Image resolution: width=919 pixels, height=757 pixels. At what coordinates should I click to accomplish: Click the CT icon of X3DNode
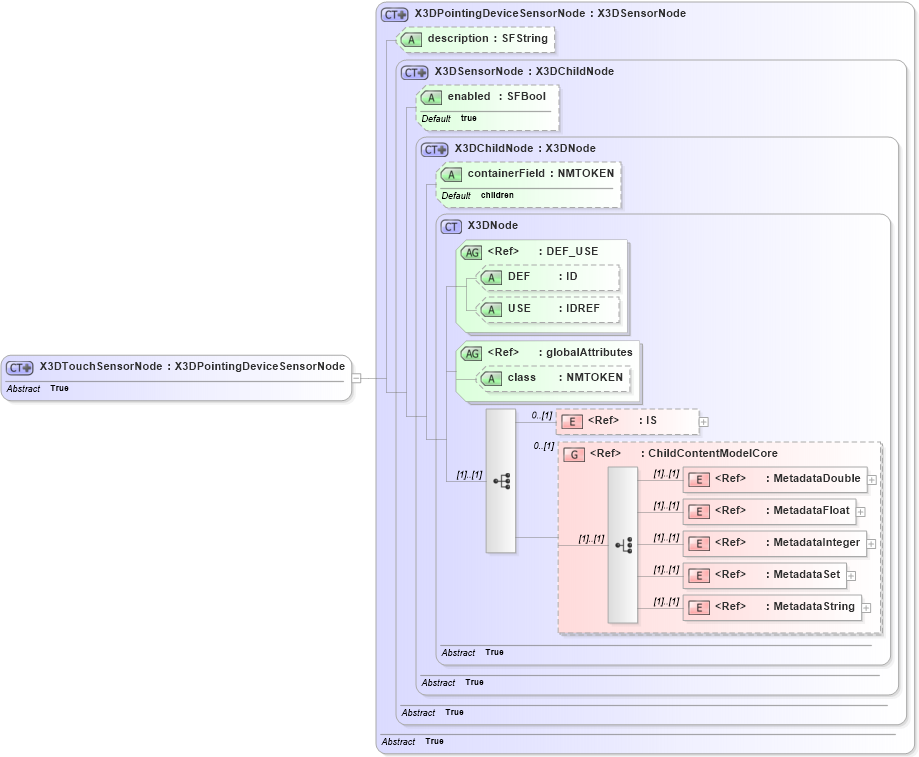tap(451, 227)
